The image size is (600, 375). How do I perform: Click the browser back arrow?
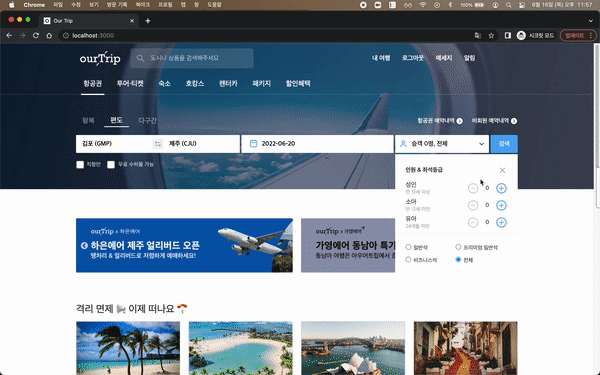(x=9, y=36)
